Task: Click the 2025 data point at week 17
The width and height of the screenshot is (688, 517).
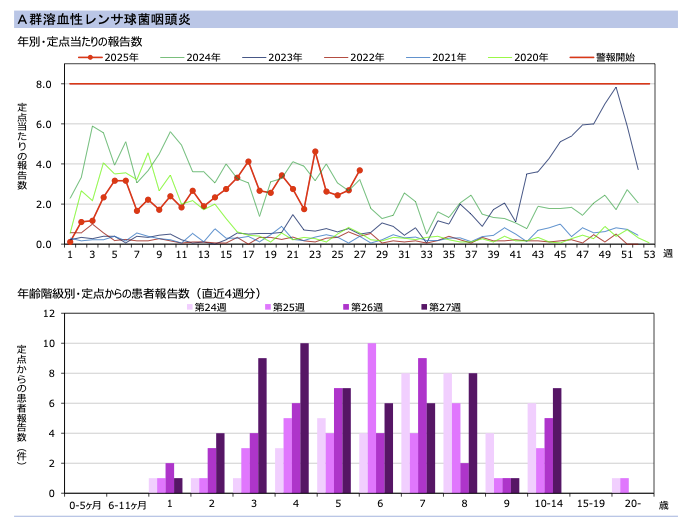Action: [x=248, y=162]
